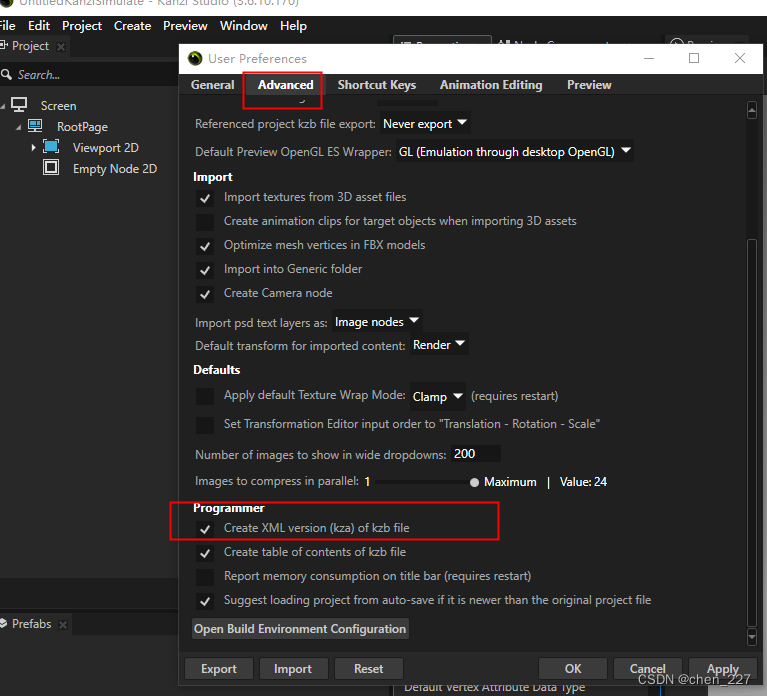Screen dimensions: 767x696
Task: Enable Apply default Texture Wrap Mode
Action: coord(205,396)
